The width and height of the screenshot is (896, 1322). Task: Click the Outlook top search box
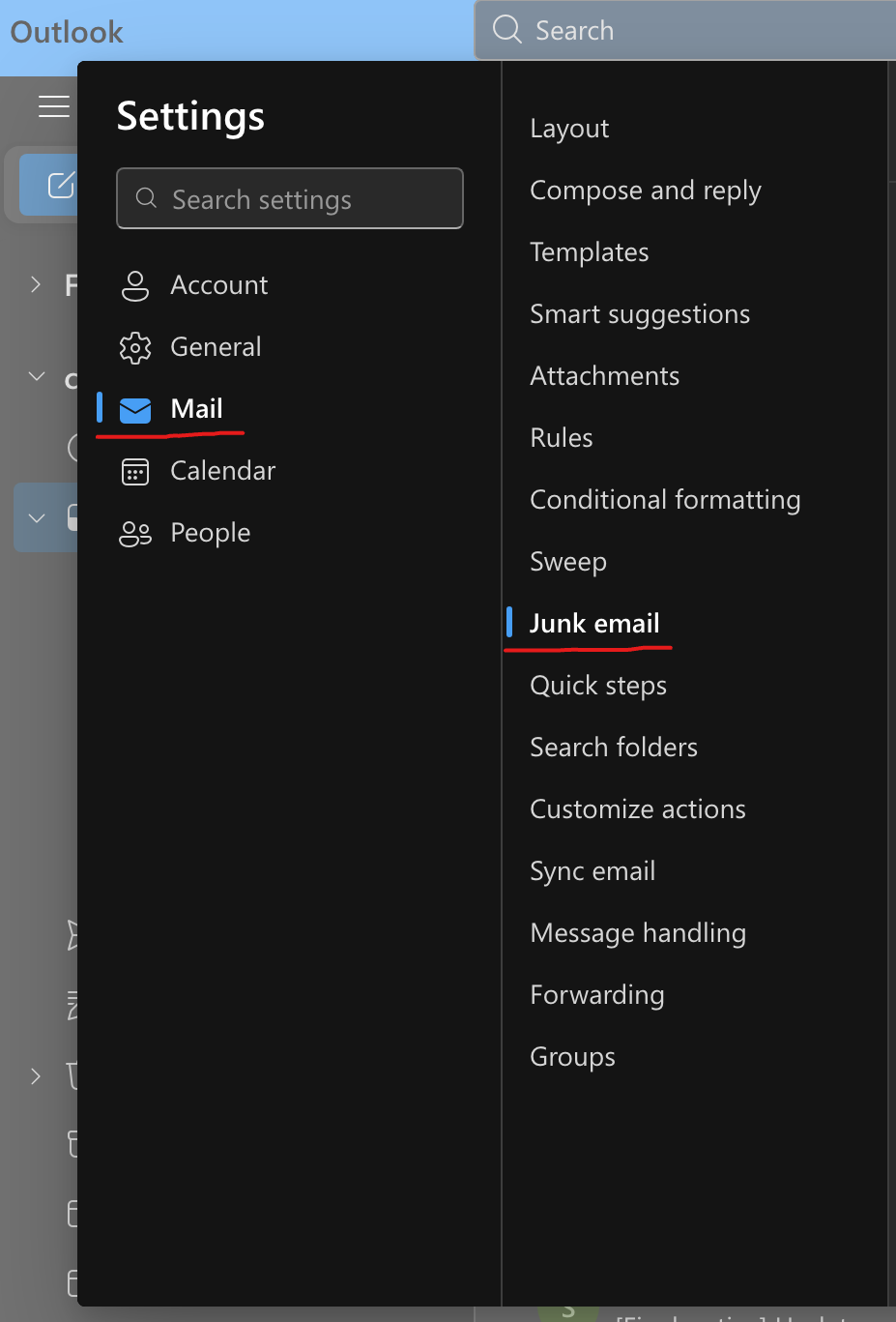click(685, 30)
